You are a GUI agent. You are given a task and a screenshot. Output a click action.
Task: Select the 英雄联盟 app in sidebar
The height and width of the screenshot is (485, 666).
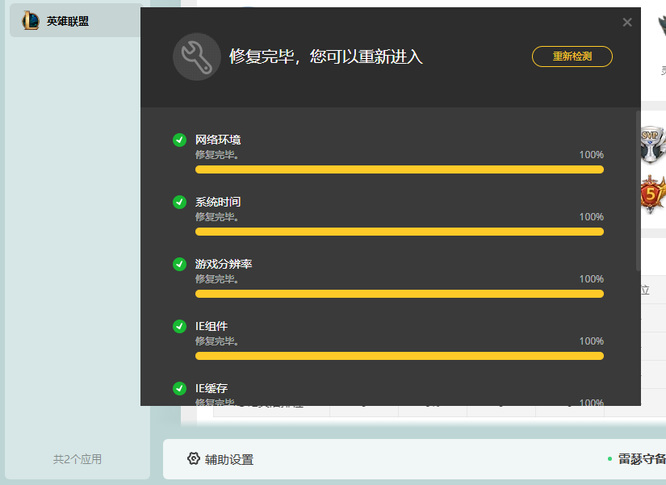(76, 21)
